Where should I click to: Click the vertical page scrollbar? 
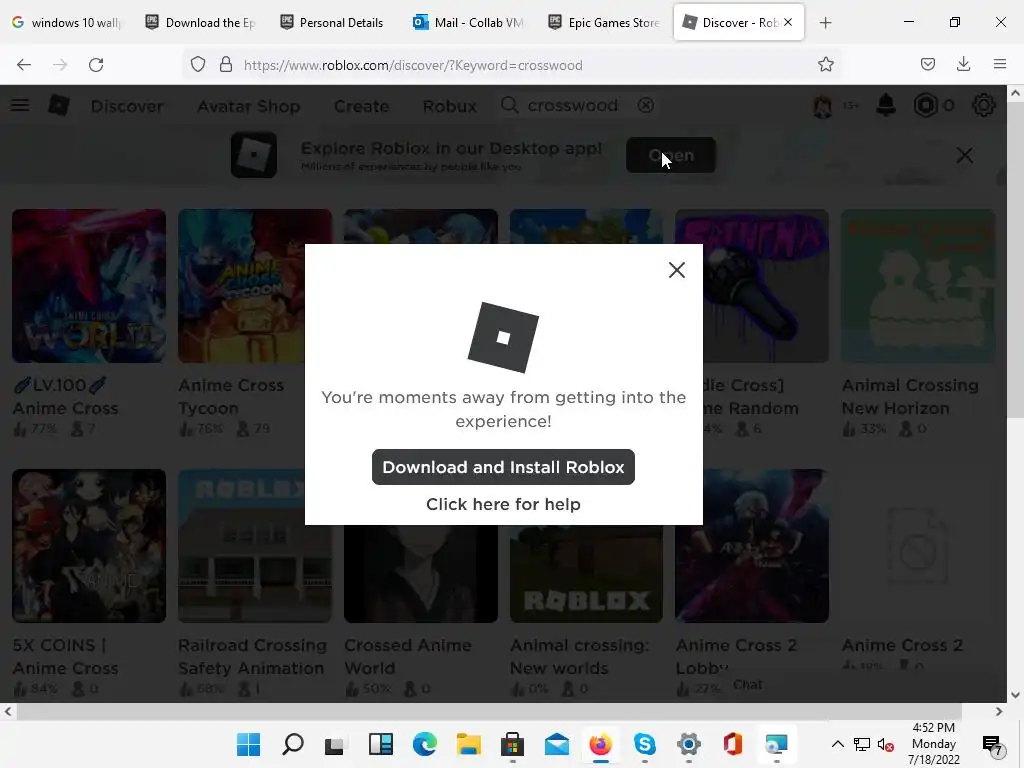coord(1015,261)
